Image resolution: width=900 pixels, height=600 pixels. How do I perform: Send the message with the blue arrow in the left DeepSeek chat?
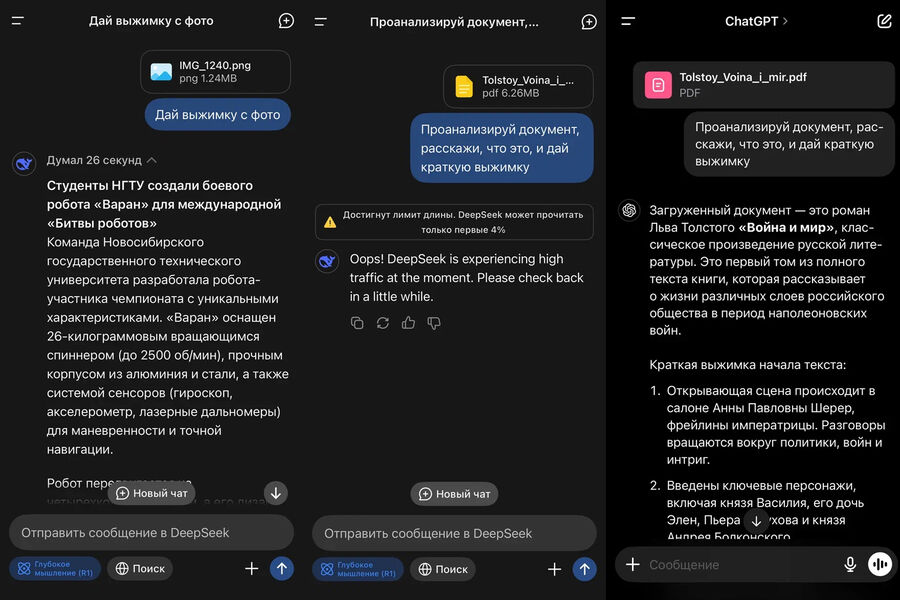[282, 568]
